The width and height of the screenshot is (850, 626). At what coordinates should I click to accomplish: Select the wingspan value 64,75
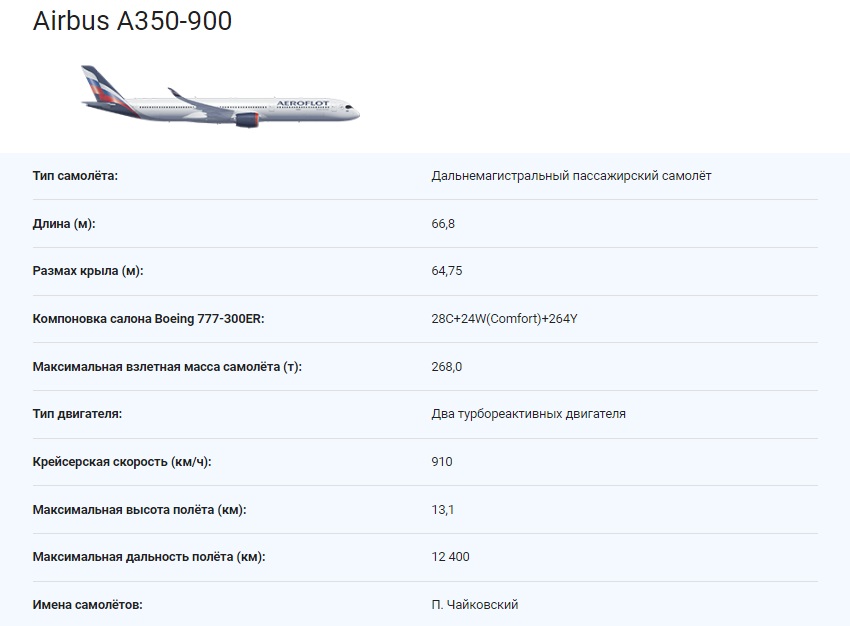[447, 270]
